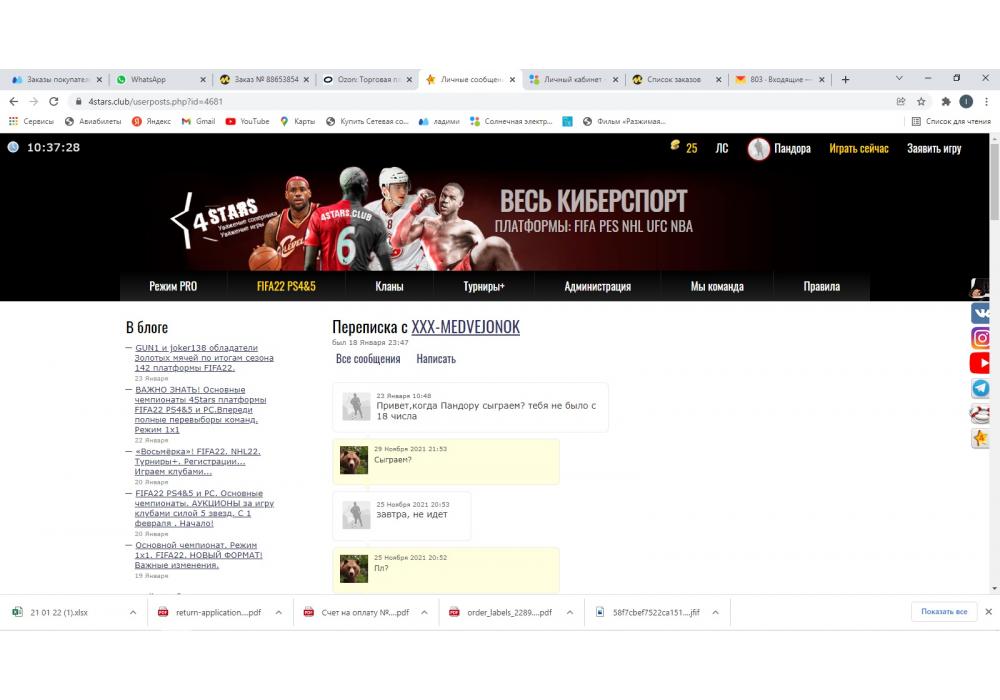Open XXX-MEDVEJONOK profile link
This screenshot has height=700, width=1000.
[465, 327]
